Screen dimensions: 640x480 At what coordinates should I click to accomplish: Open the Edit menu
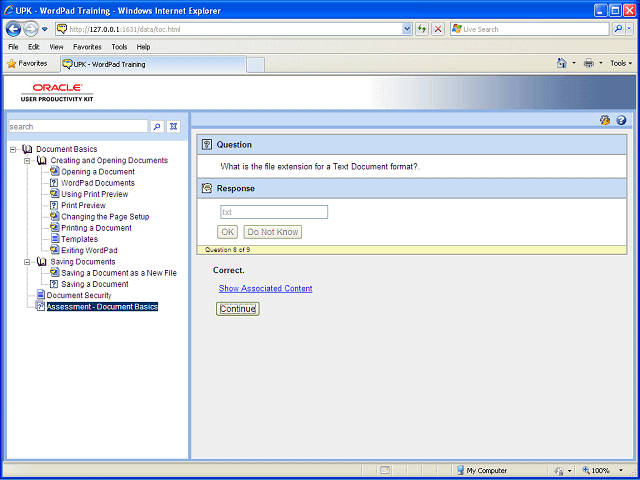[x=33, y=47]
